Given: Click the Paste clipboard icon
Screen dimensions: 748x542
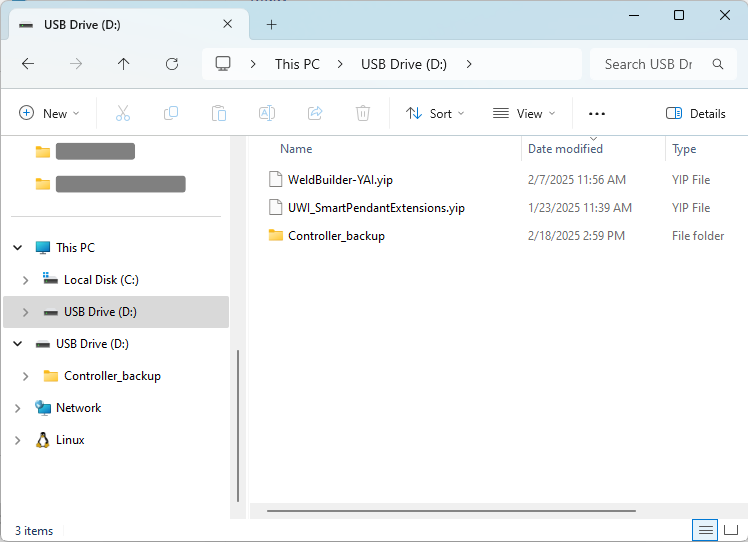Looking at the screenshot, I should tap(219, 114).
